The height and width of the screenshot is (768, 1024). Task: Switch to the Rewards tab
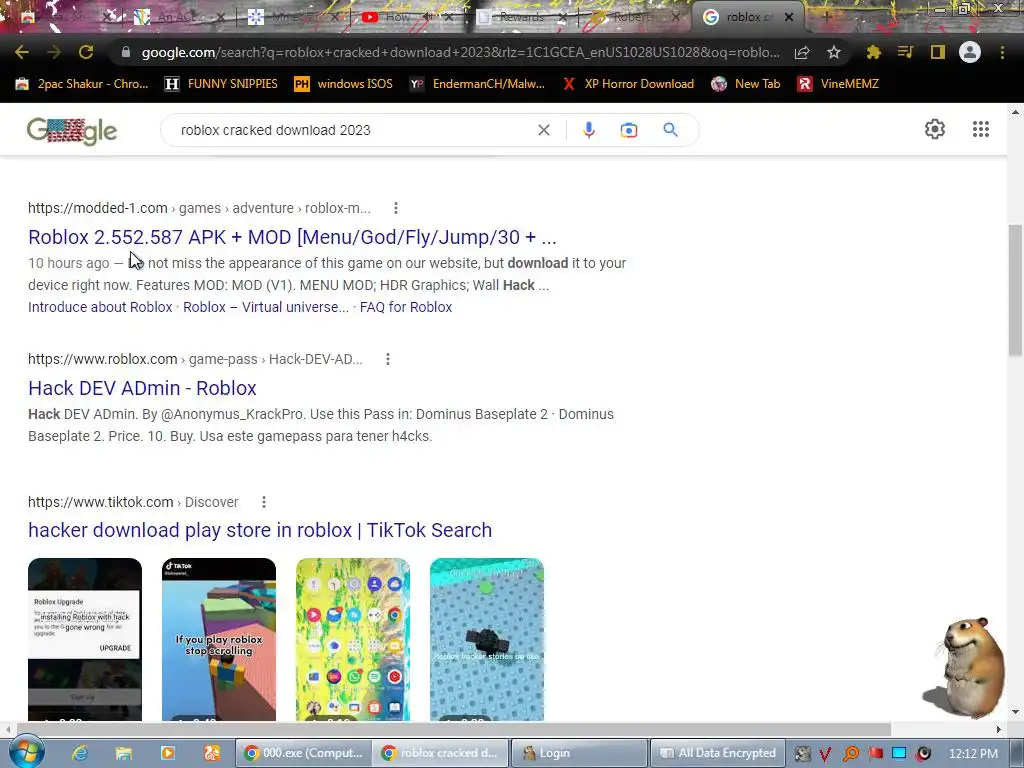coord(522,17)
